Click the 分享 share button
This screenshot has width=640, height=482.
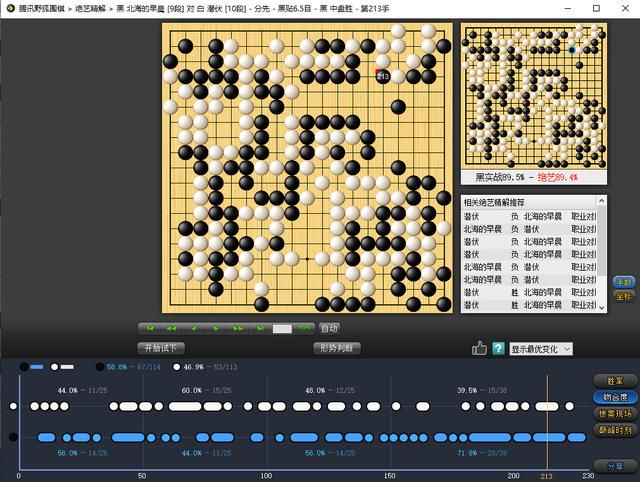point(615,466)
